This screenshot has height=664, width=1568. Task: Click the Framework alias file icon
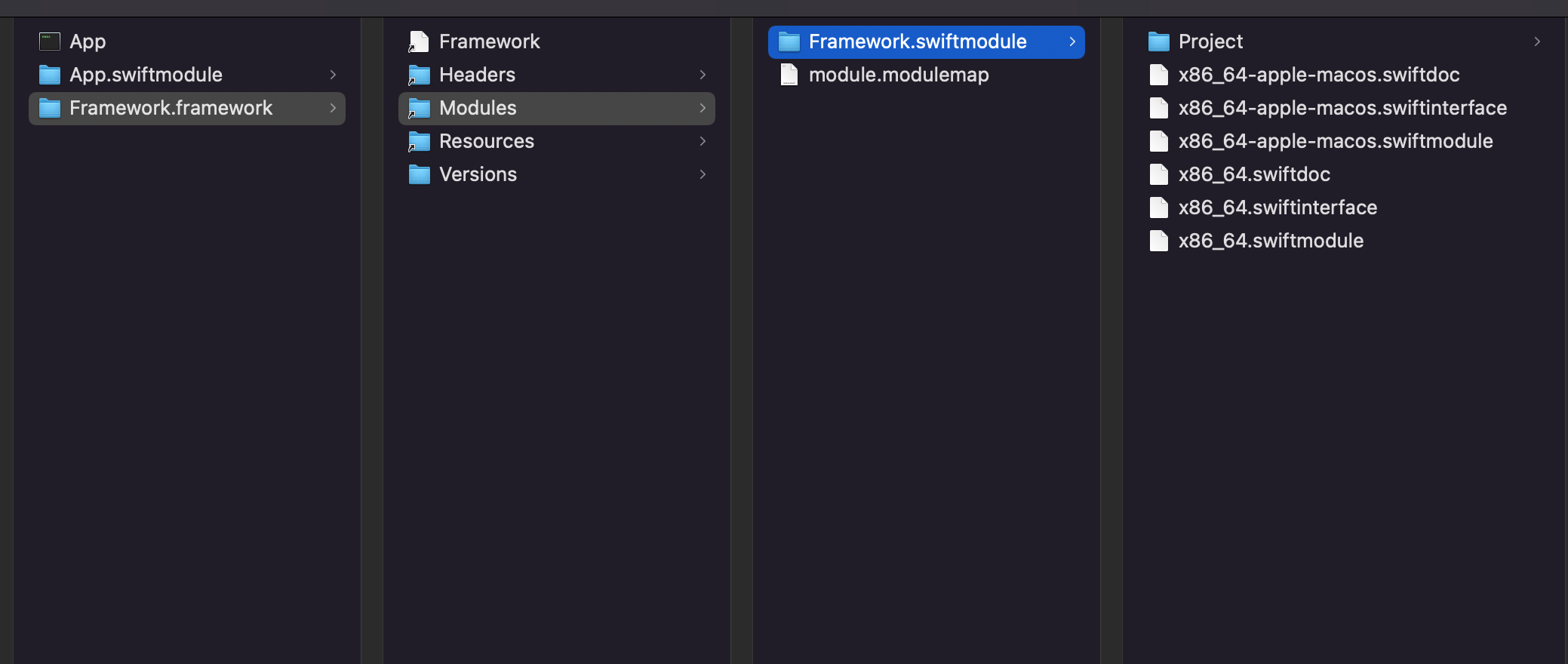pos(419,41)
